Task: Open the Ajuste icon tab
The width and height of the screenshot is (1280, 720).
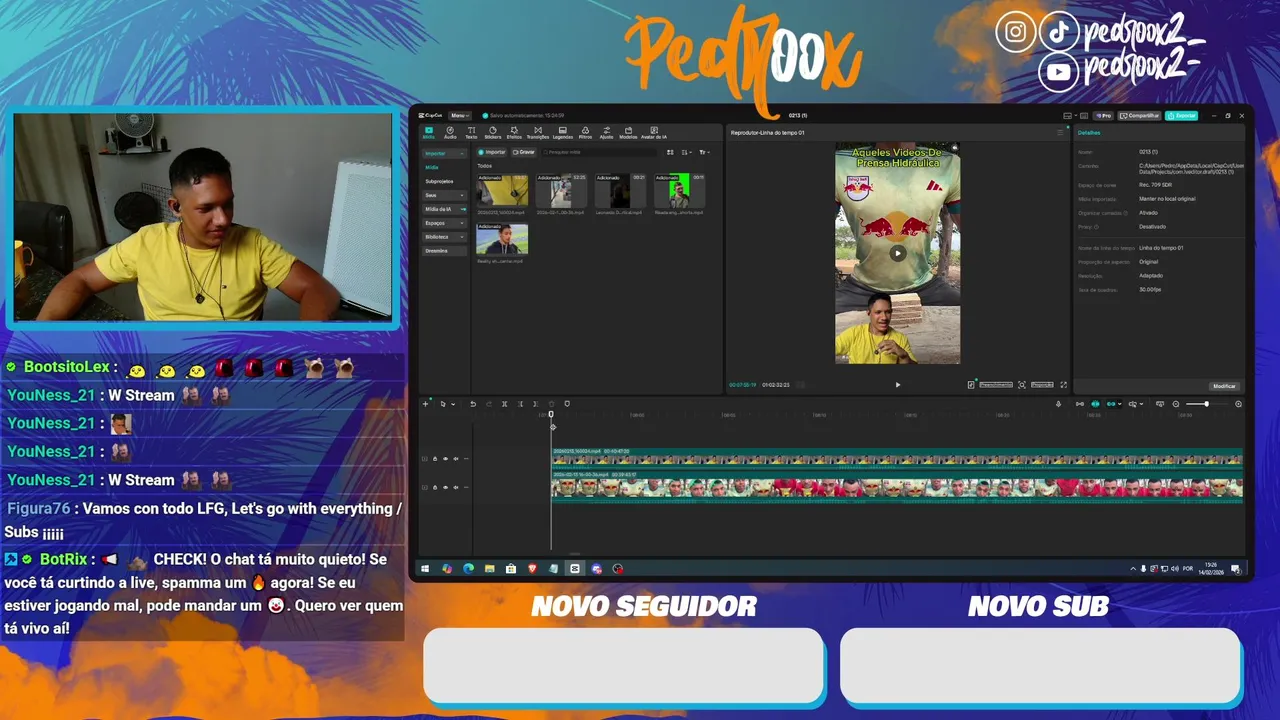Action: coord(606,132)
